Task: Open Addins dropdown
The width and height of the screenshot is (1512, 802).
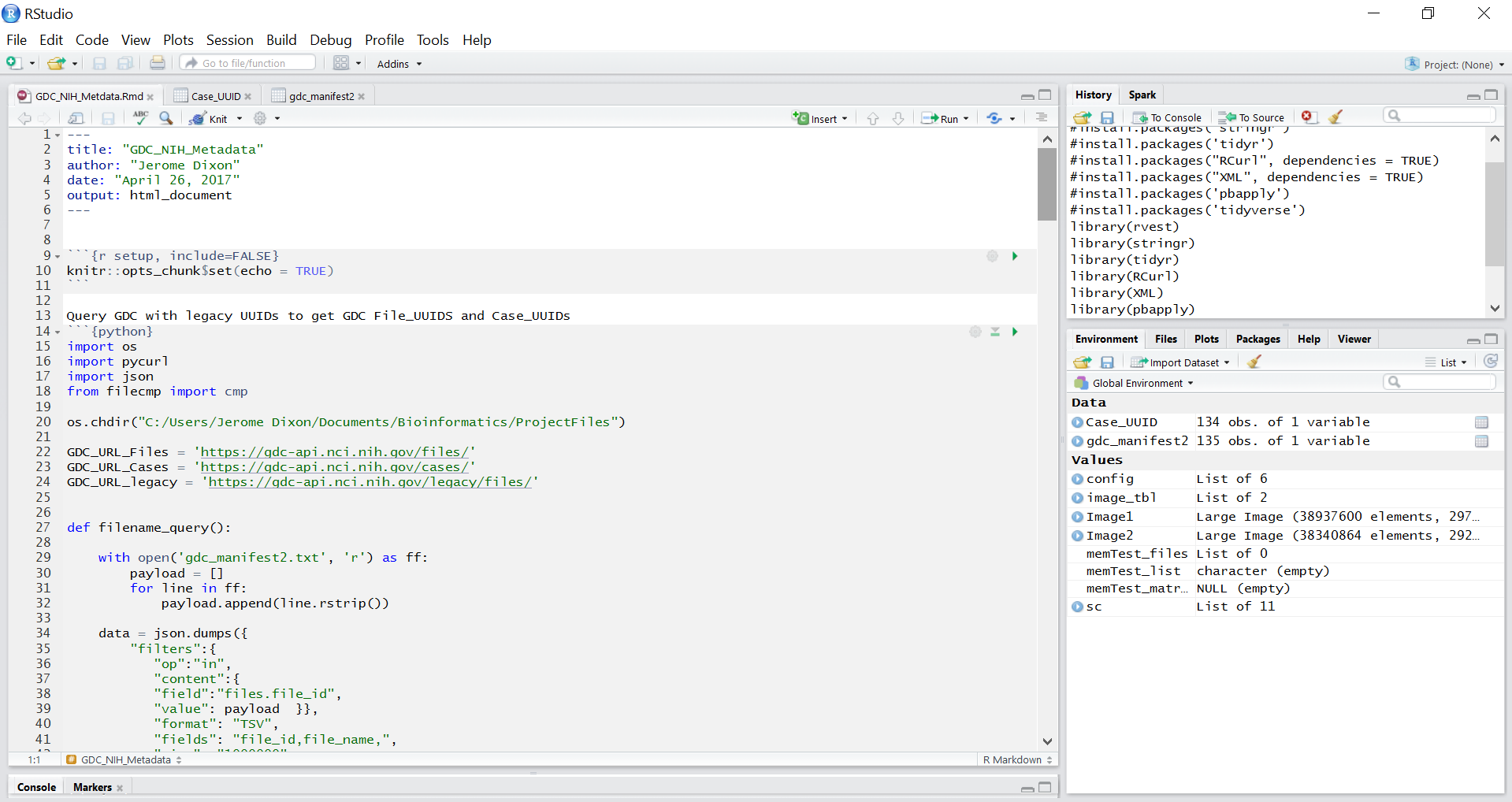Action: click(x=399, y=64)
